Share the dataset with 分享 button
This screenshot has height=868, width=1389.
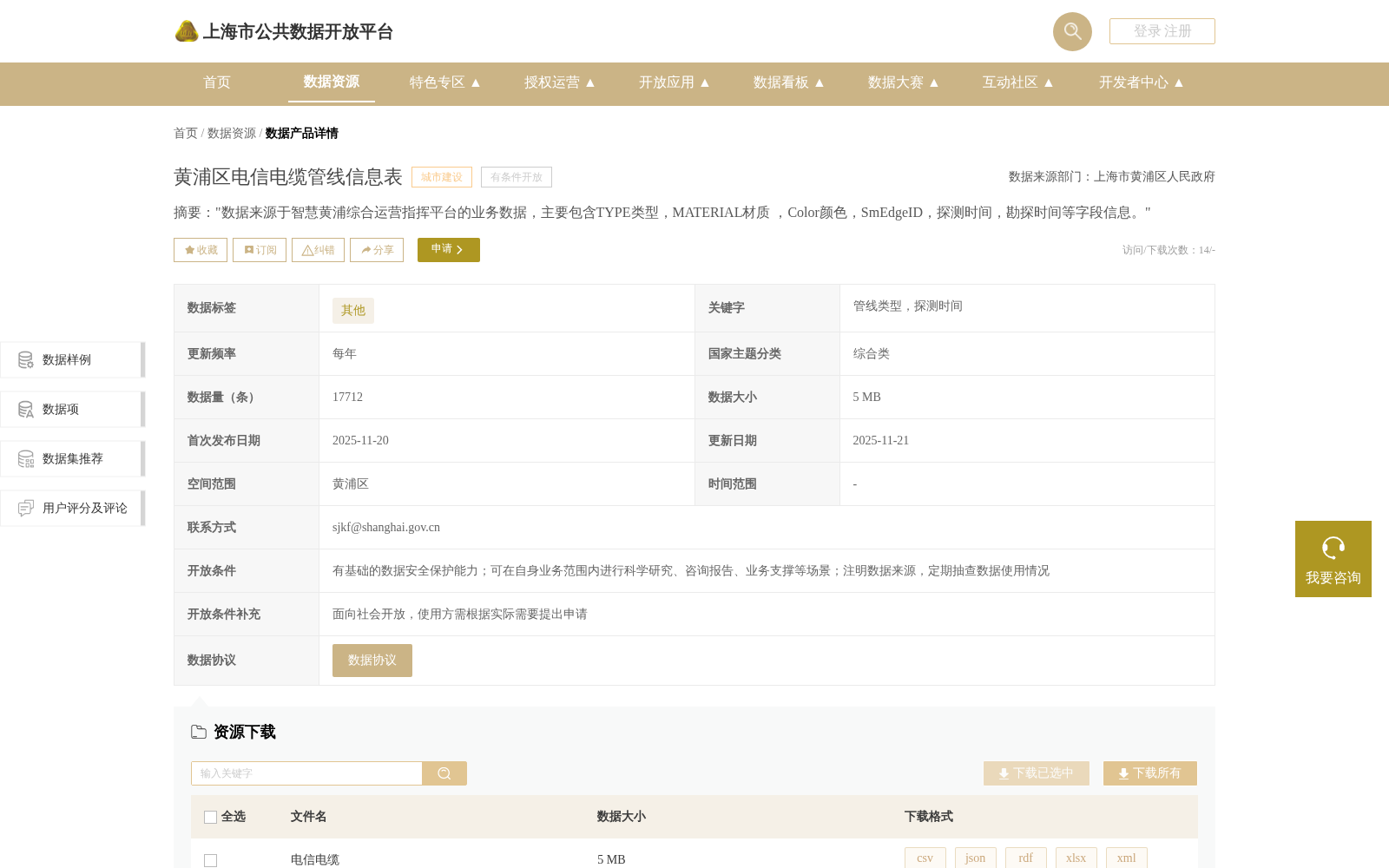coord(377,250)
